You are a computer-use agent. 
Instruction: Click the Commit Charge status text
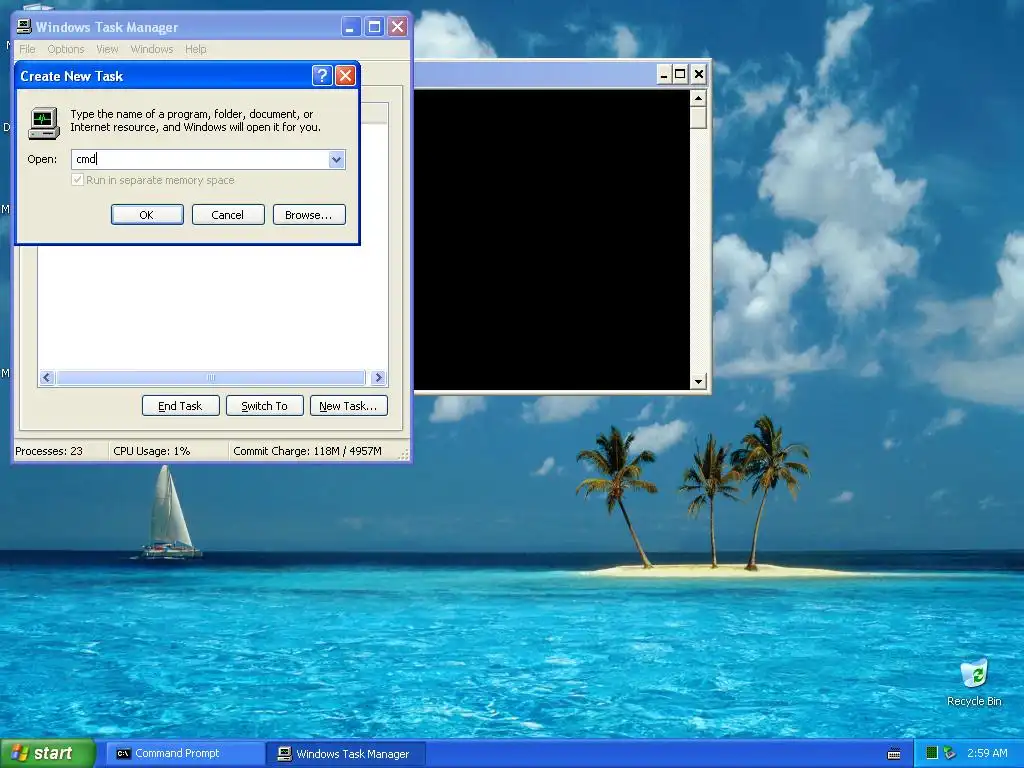[x=307, y=451]
